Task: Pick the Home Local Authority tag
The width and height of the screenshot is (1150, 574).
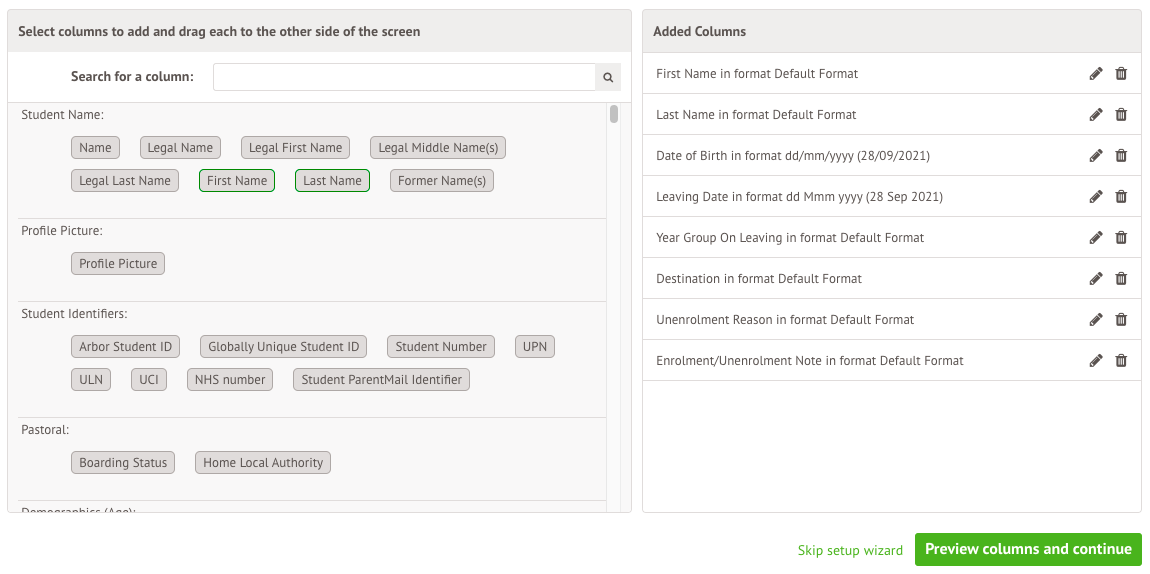Action: [263, 463]
